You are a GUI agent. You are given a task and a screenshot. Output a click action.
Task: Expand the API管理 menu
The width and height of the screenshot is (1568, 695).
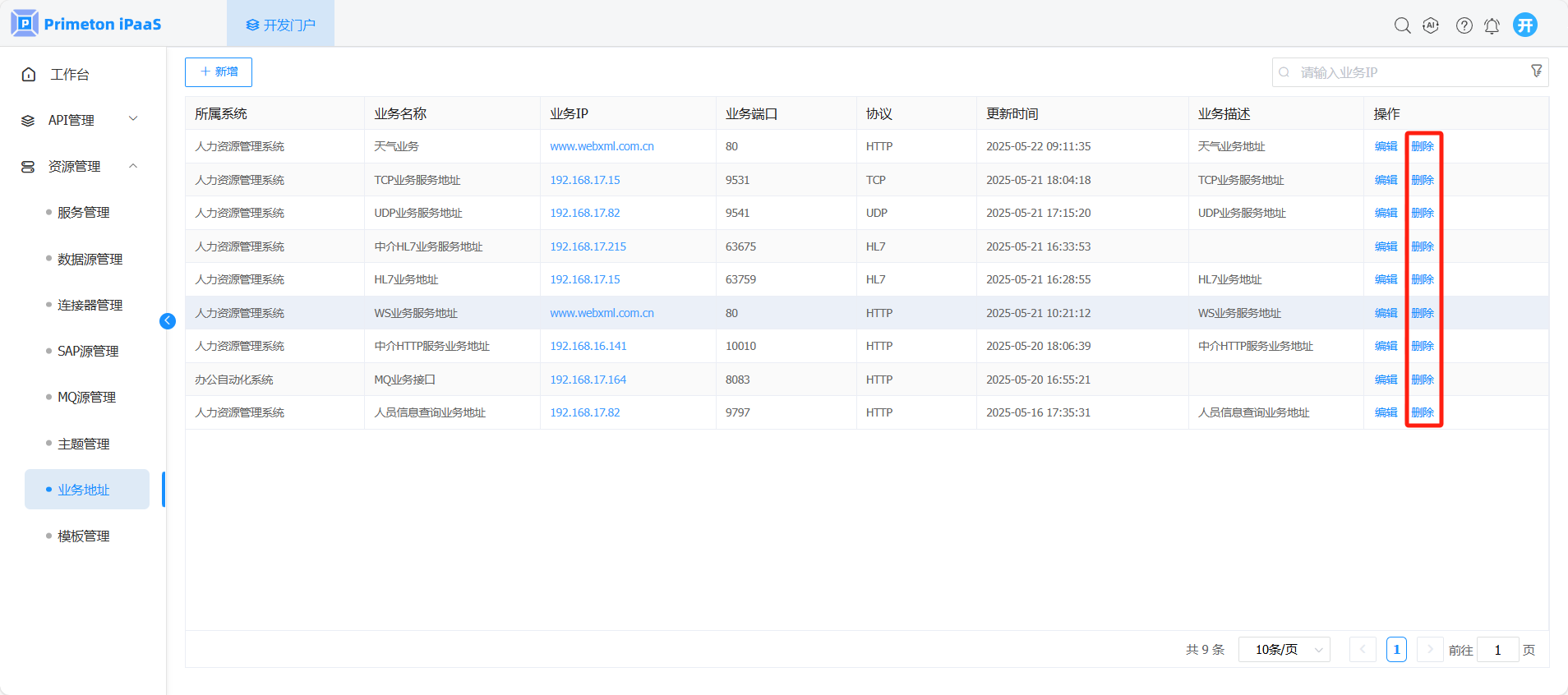click(x=80, y=120)
